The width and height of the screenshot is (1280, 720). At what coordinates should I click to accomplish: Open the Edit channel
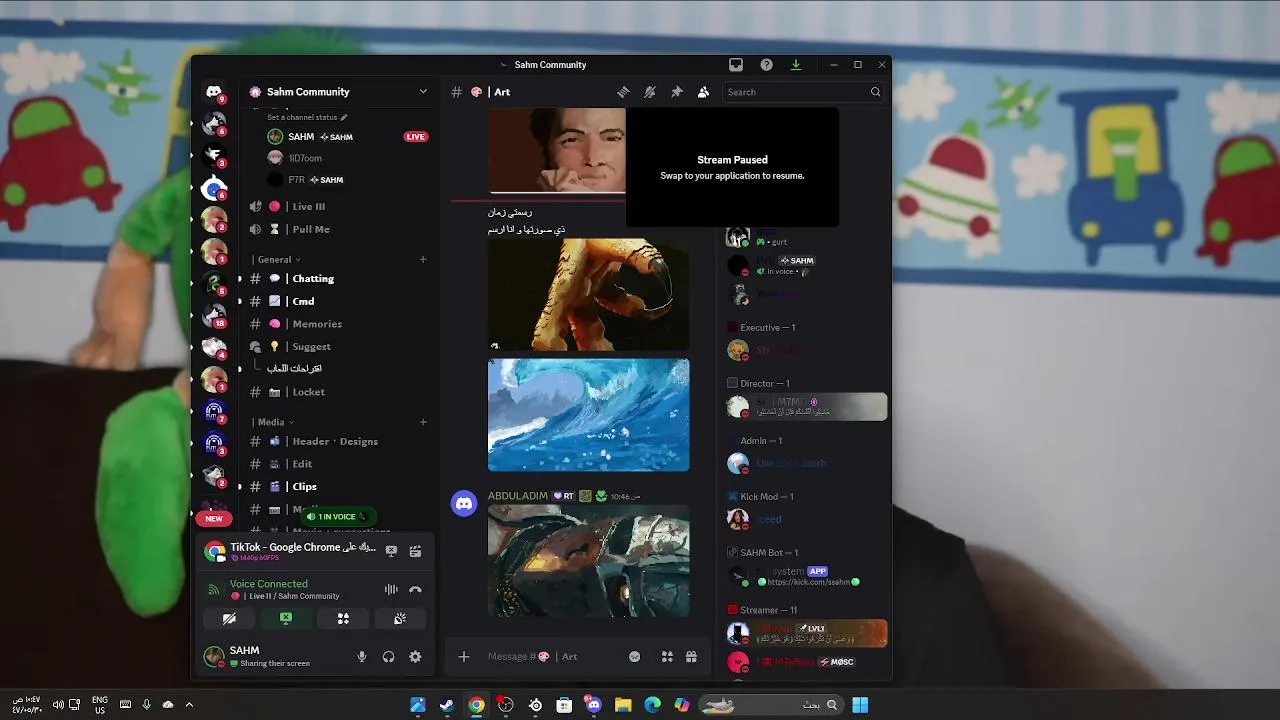pyautogui.click(x=339, y=464)
